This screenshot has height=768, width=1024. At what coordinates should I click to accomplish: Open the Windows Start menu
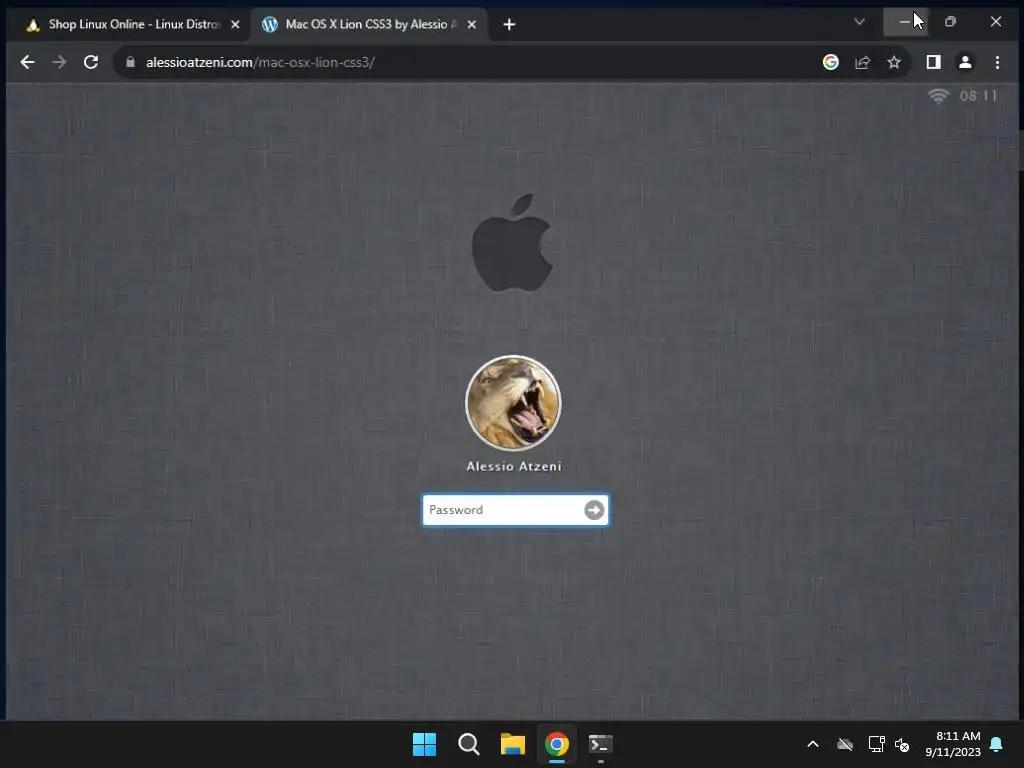point(424,744)
